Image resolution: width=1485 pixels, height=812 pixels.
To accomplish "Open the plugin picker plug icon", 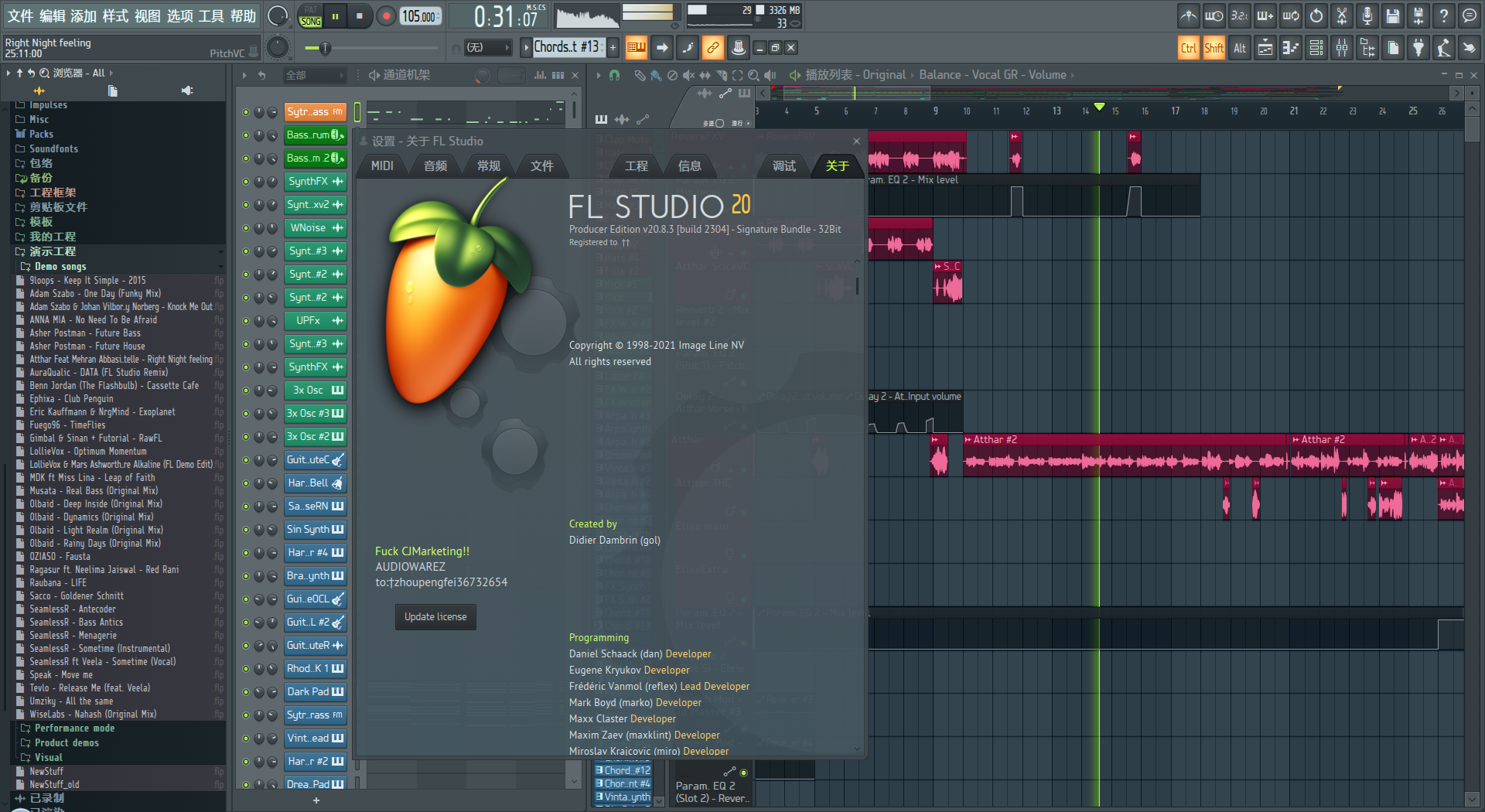I will pyautogui.click(x=1418, y=48).
